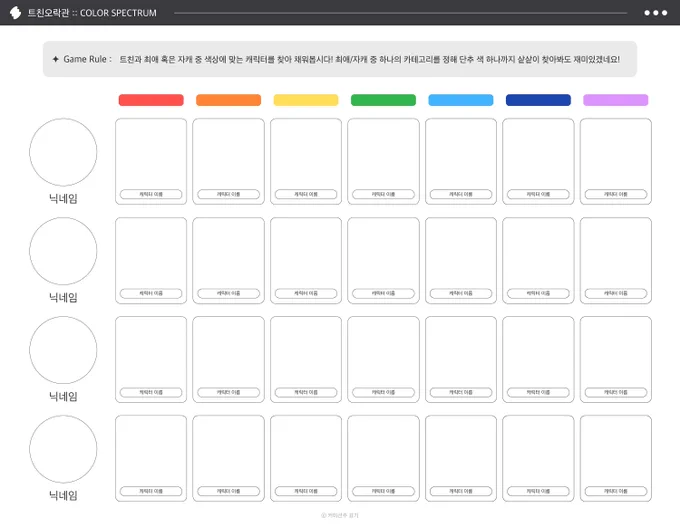Image resolution: width=680 pixels, height=527 pixels.
Task: Select the navy column image slot in second row
Action: (538, 260)
